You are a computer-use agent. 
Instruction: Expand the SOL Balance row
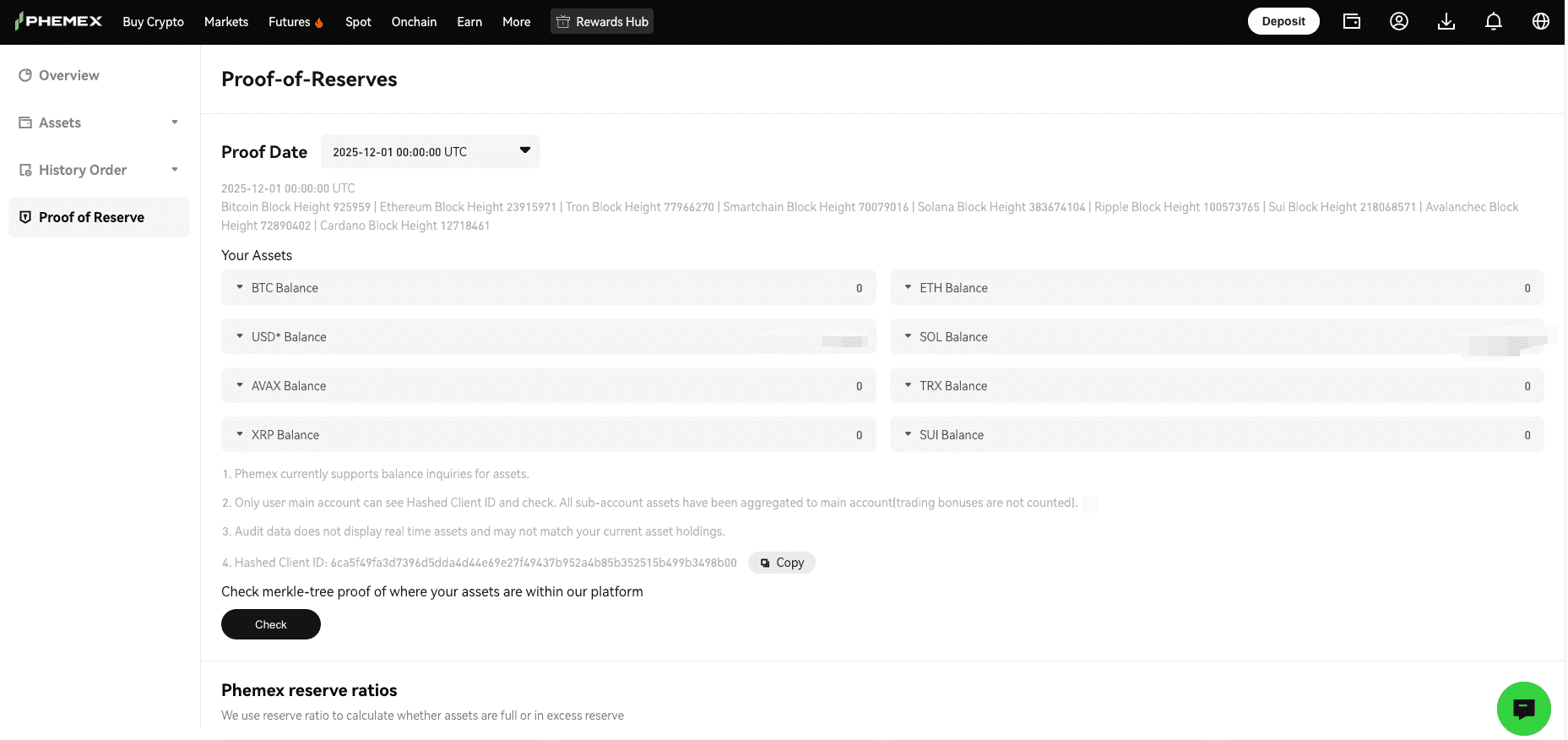point(1217,336)
